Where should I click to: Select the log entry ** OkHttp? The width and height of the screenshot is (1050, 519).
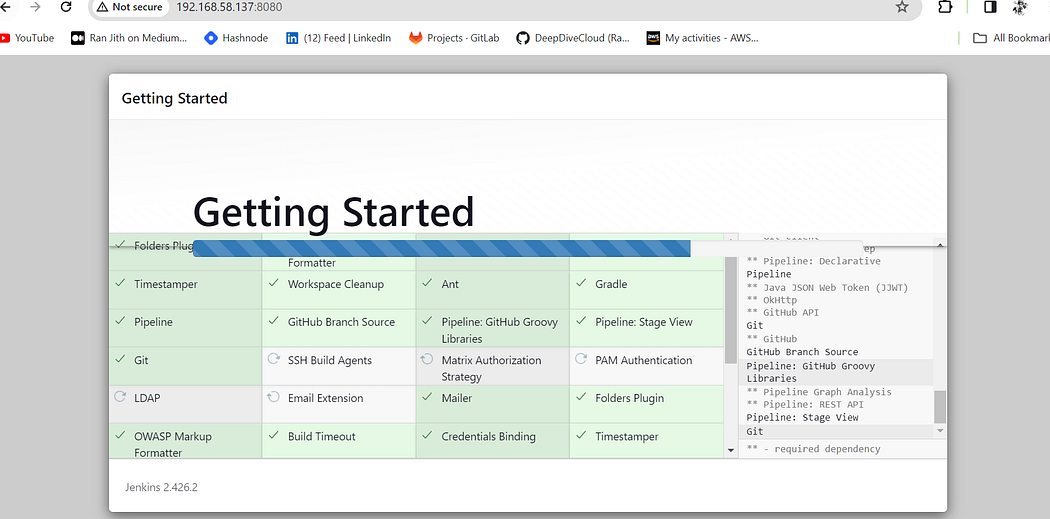(771, 300)
